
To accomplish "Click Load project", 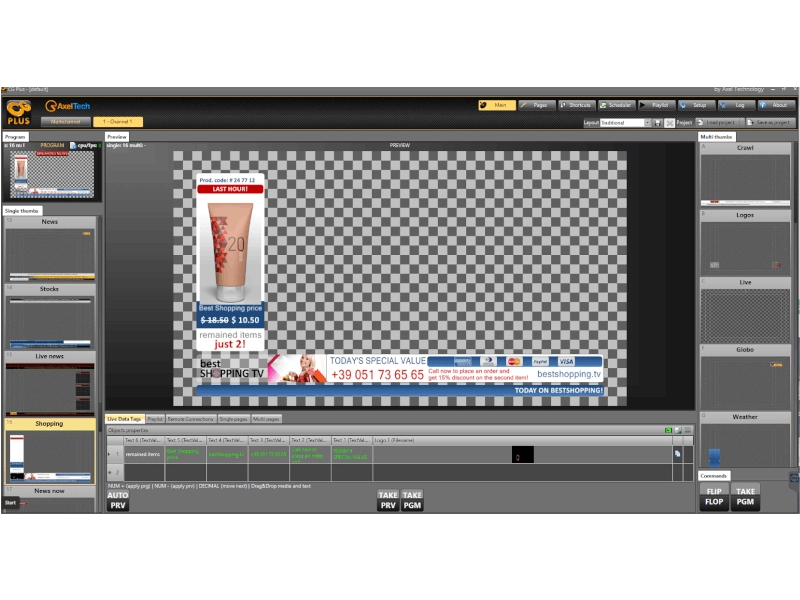I will (x=717, y=122).
